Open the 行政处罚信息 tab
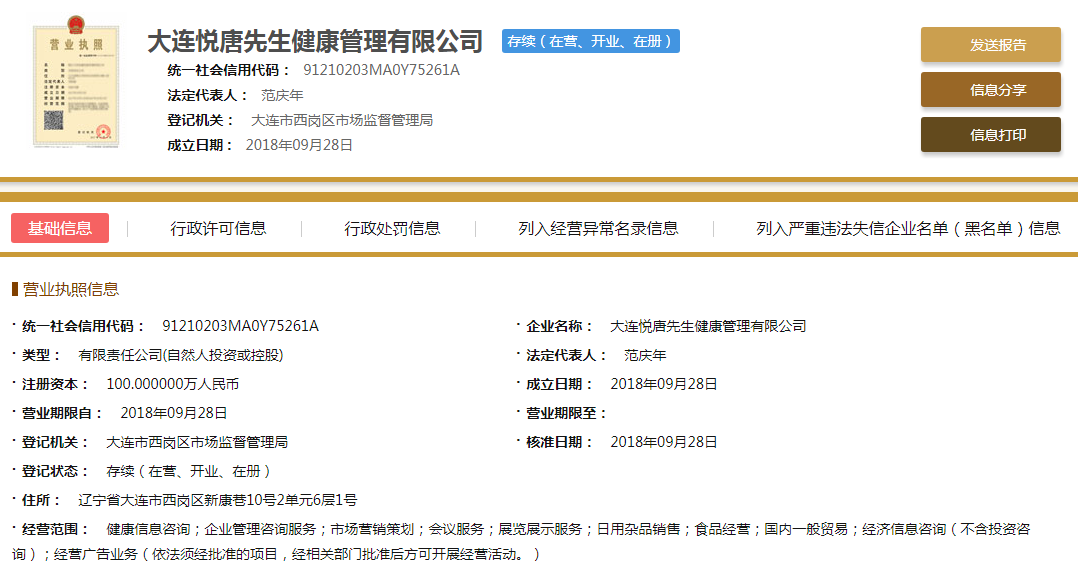 392,228
